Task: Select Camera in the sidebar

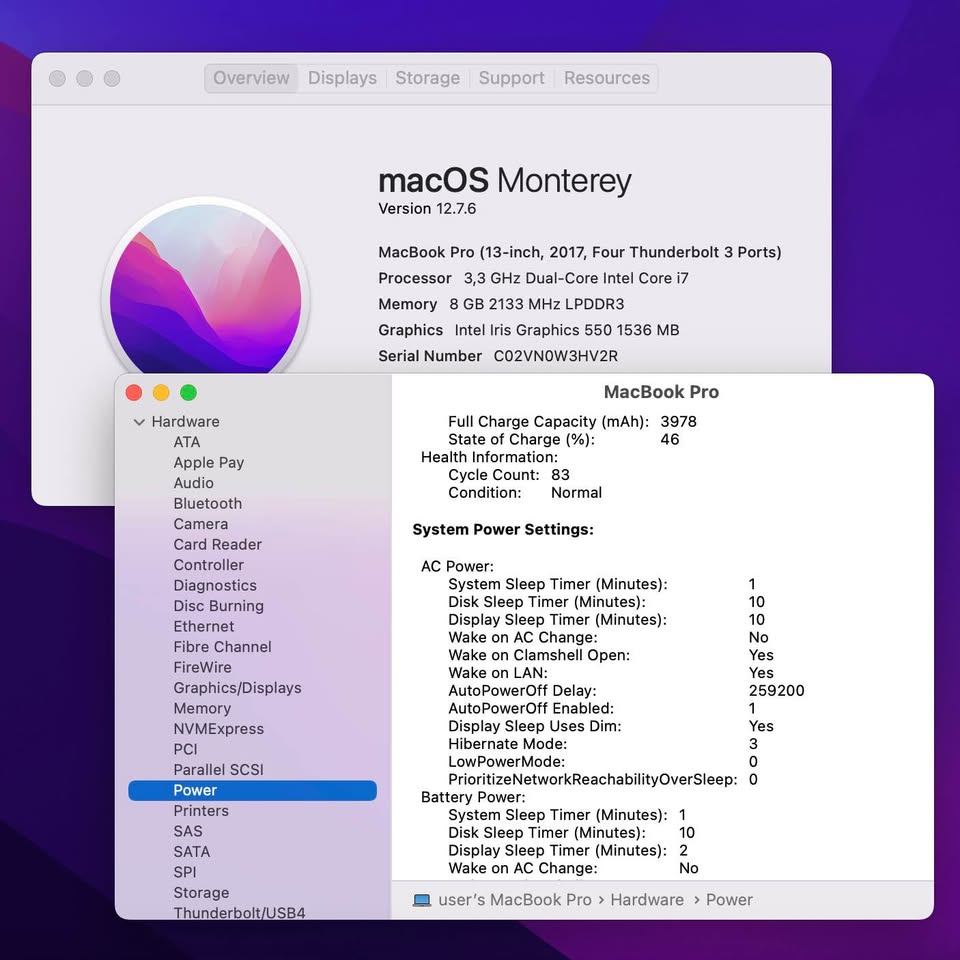Action: 201,524
